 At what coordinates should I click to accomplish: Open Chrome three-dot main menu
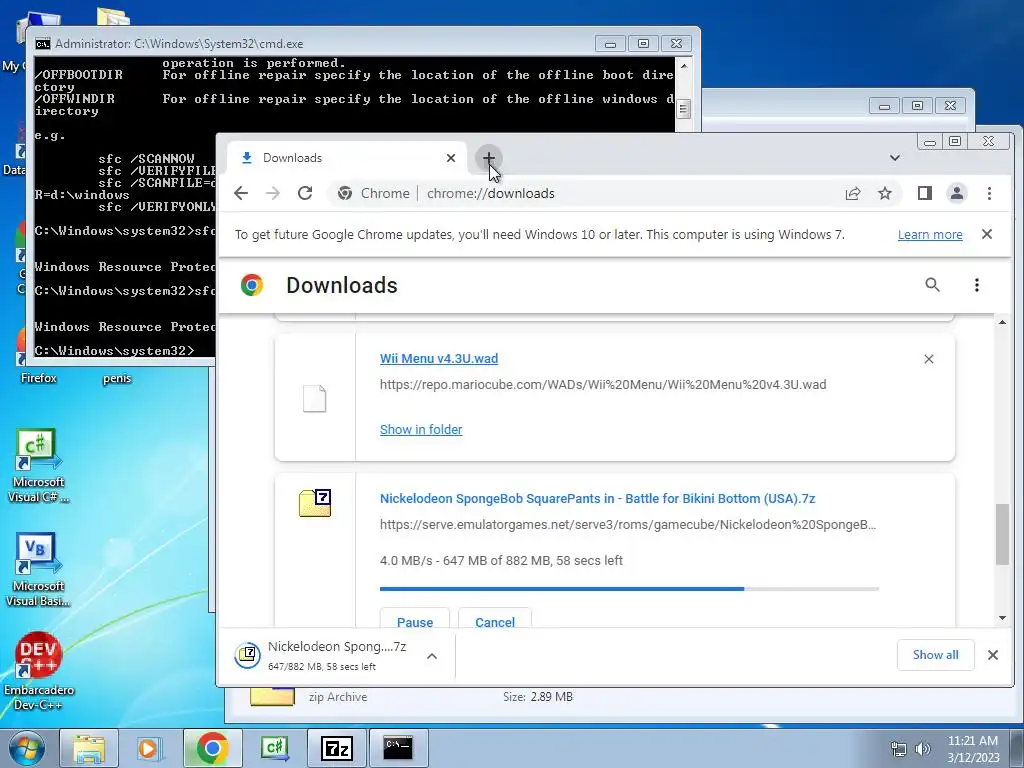click(x=989, y=193)
